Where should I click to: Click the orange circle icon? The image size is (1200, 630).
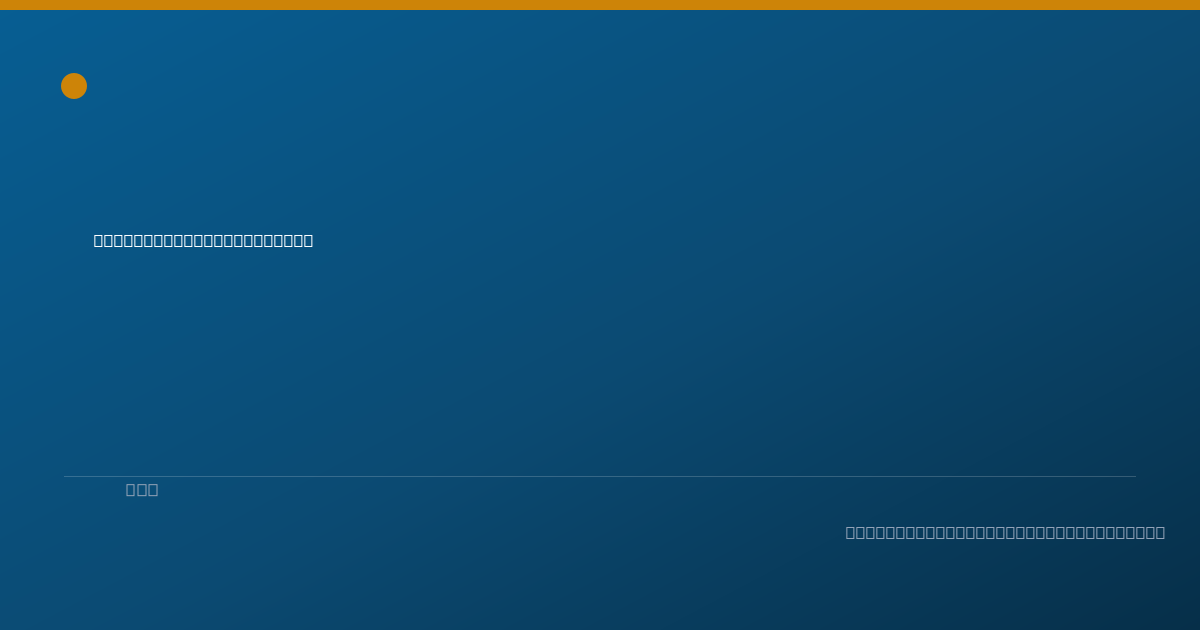74,86
